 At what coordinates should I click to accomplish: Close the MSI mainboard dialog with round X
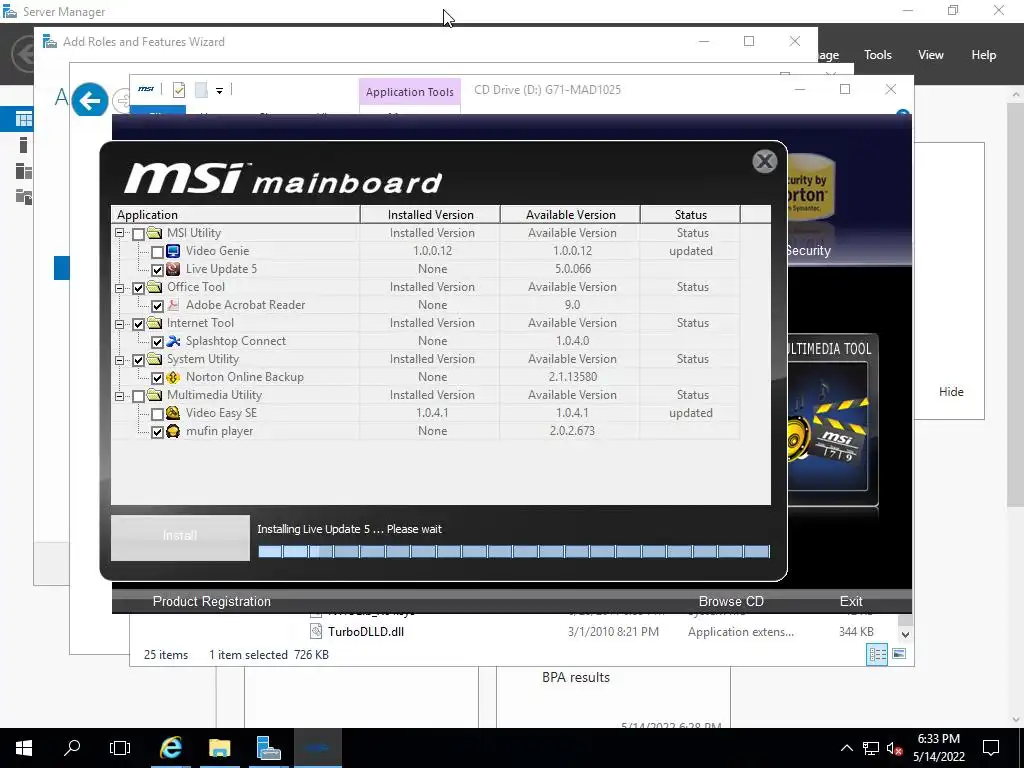tap(765, 161)
